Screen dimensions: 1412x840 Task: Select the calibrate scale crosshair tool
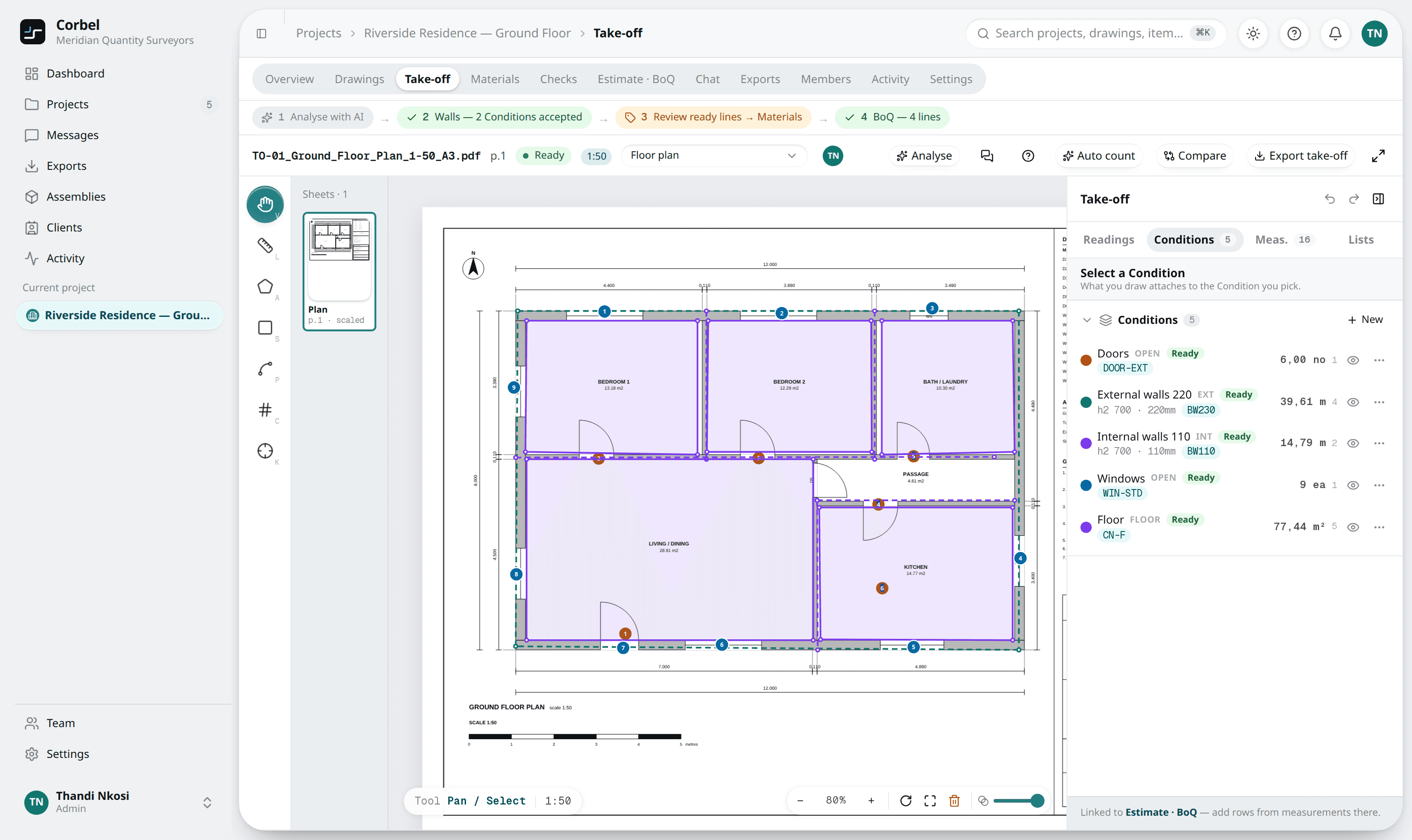tap(265, 450)
